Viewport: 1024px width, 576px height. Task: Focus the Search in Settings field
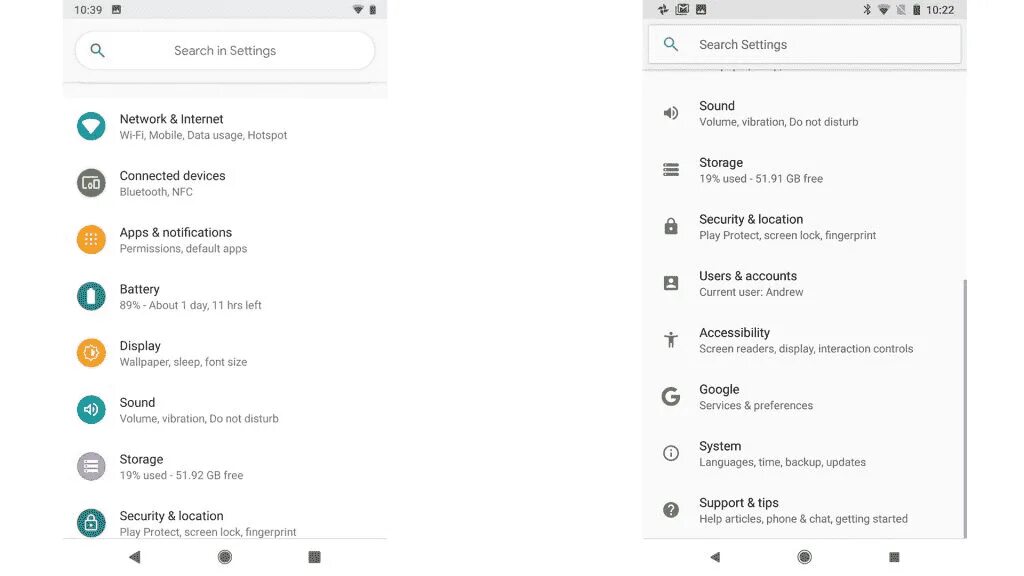pos(225,50)
